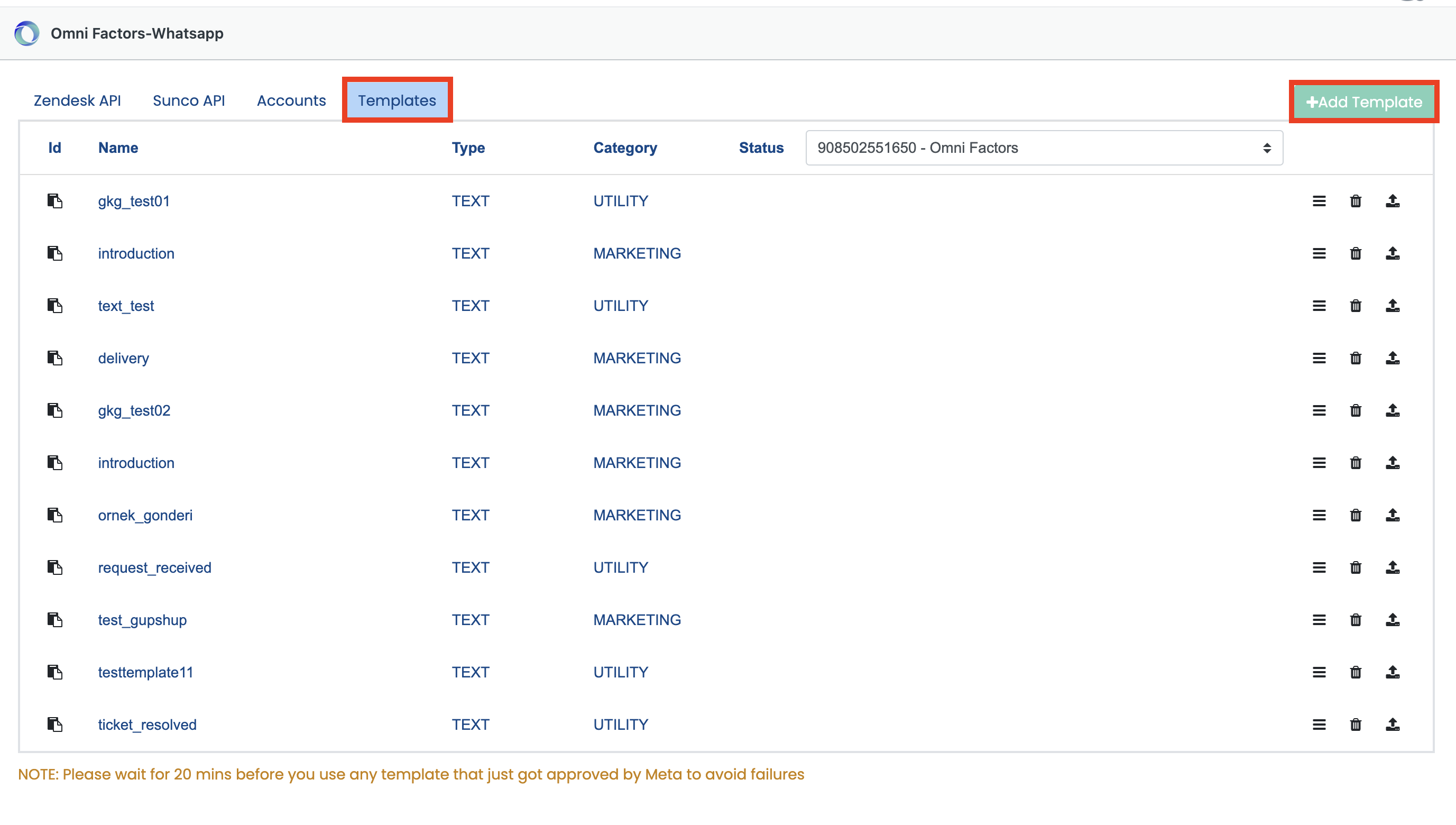Screen dimensions: 1456x825
Task: Select the Templates tab
Action: click(397, 101)
